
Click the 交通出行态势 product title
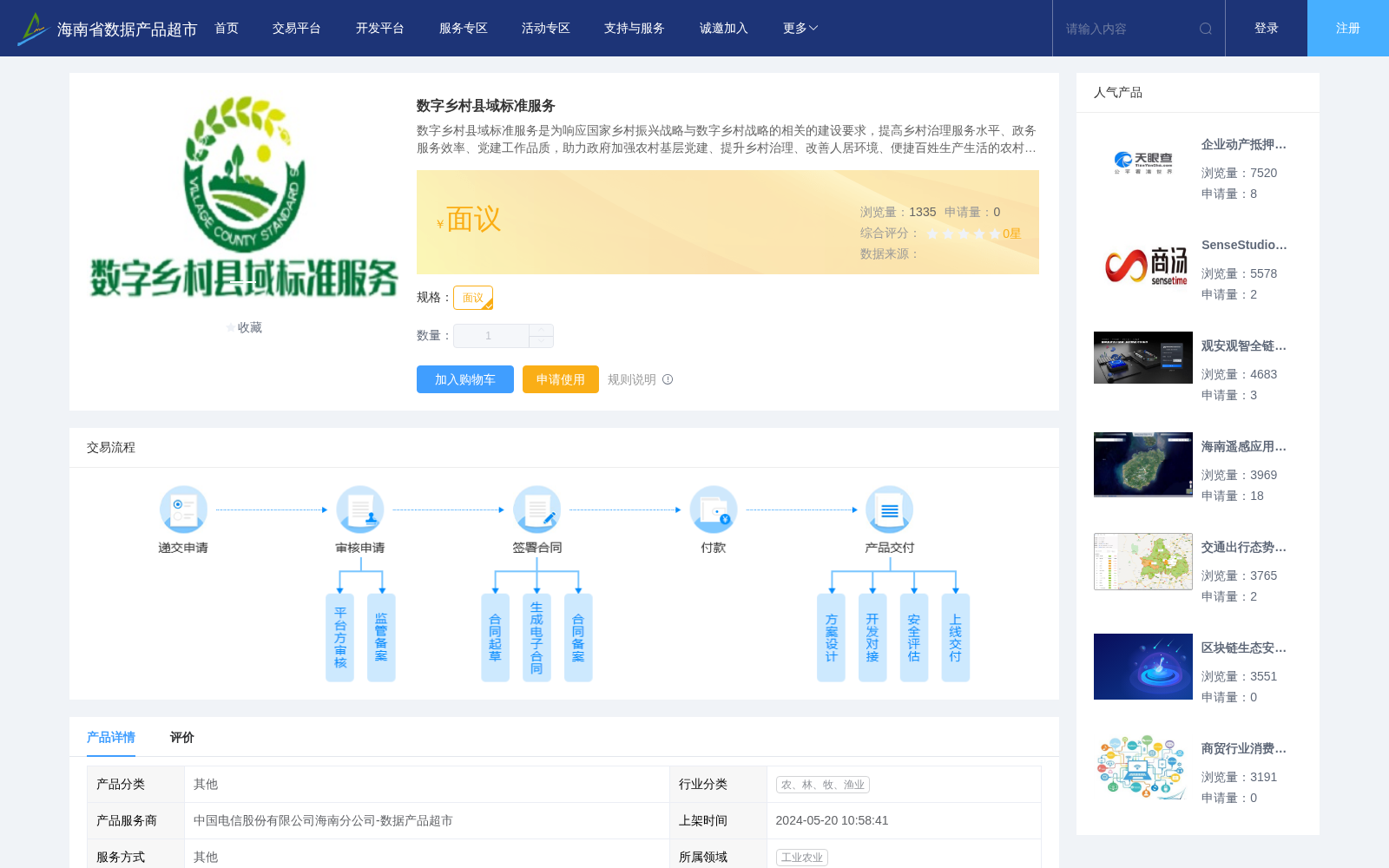click(x=1244, y=547)
